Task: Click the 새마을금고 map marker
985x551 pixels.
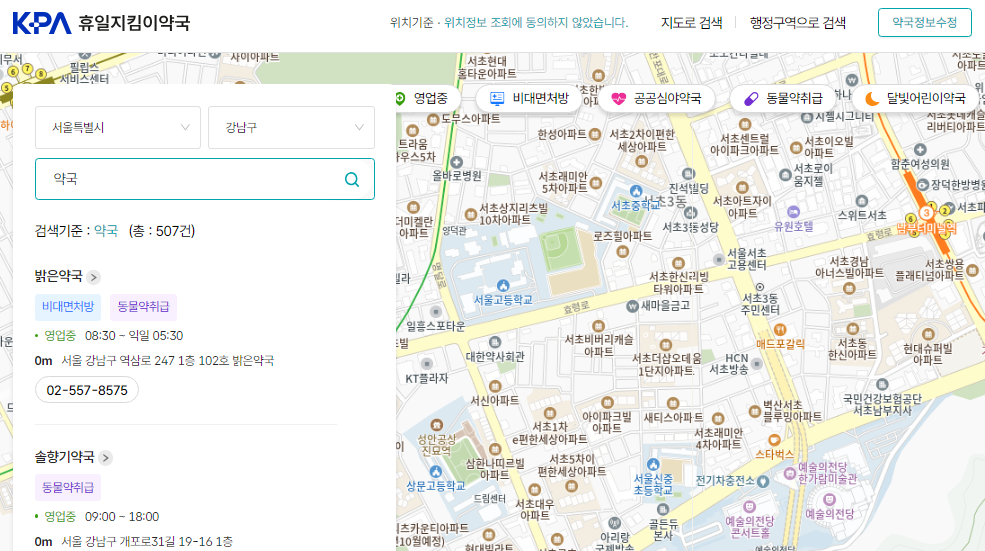Action: point(633,307)
